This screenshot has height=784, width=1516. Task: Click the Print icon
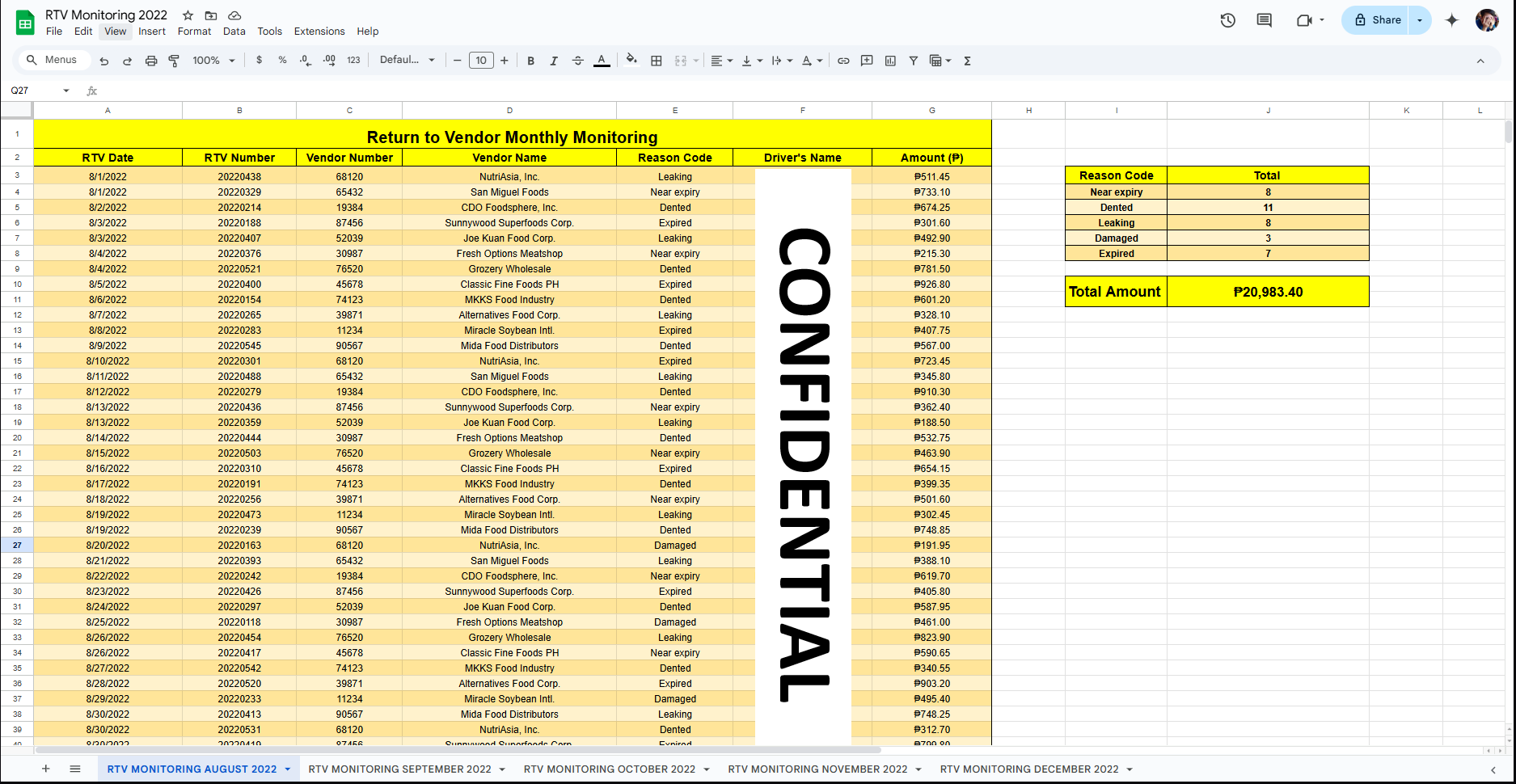tap(151, 61)
